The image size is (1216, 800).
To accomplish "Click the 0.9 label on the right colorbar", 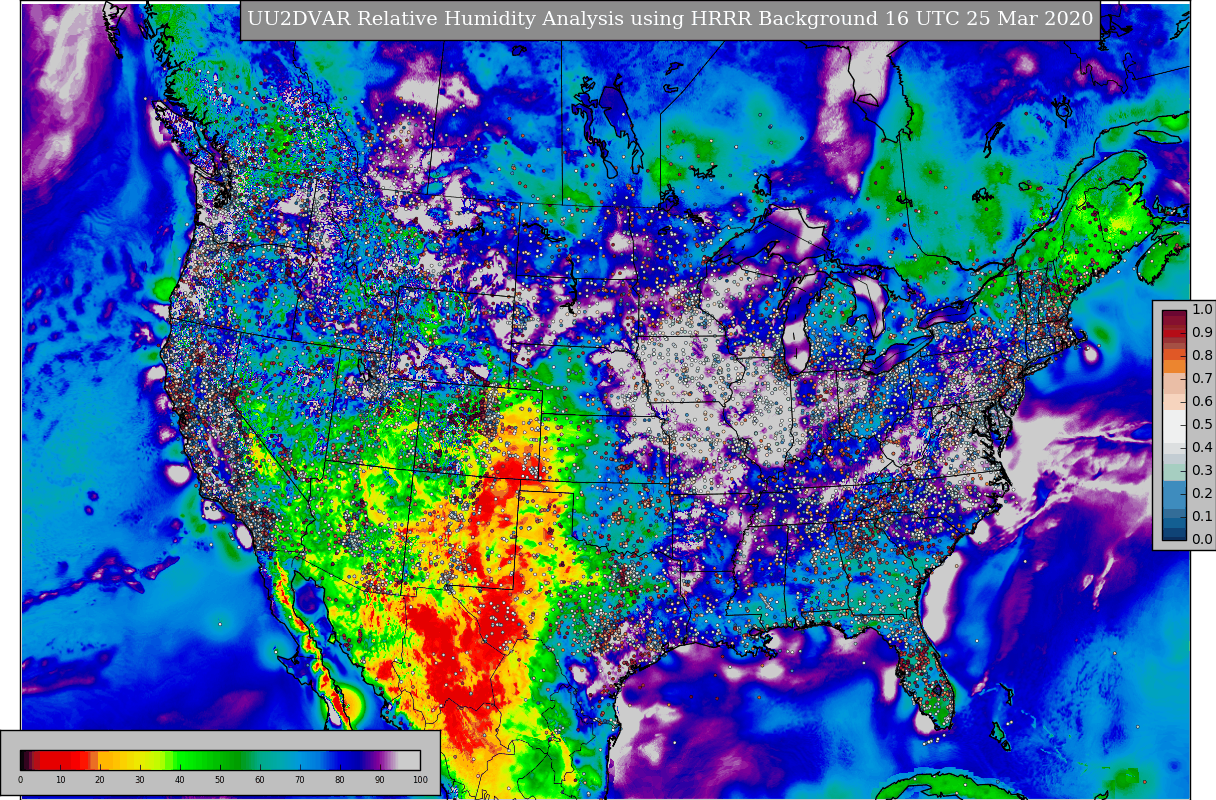I will coord(1202,332).
